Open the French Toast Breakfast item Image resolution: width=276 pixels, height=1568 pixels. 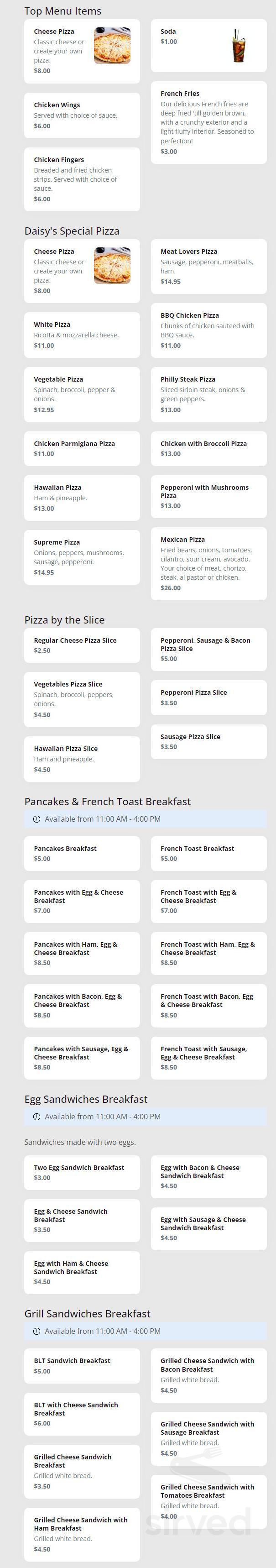click(208, 853)
